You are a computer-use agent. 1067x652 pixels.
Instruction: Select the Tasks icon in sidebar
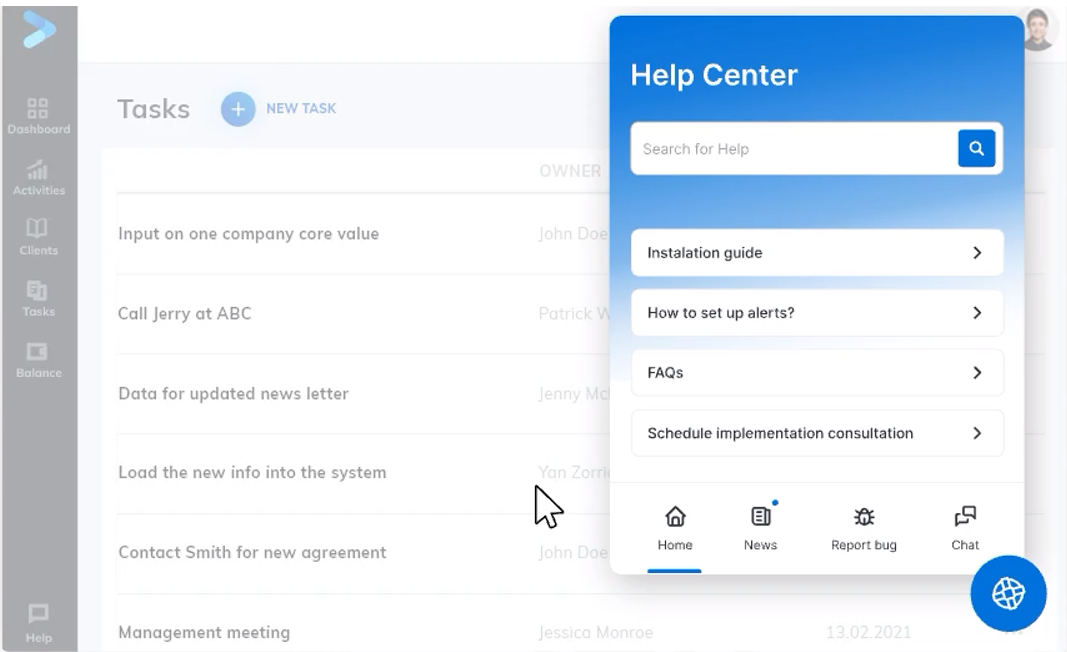coord(38,292)
